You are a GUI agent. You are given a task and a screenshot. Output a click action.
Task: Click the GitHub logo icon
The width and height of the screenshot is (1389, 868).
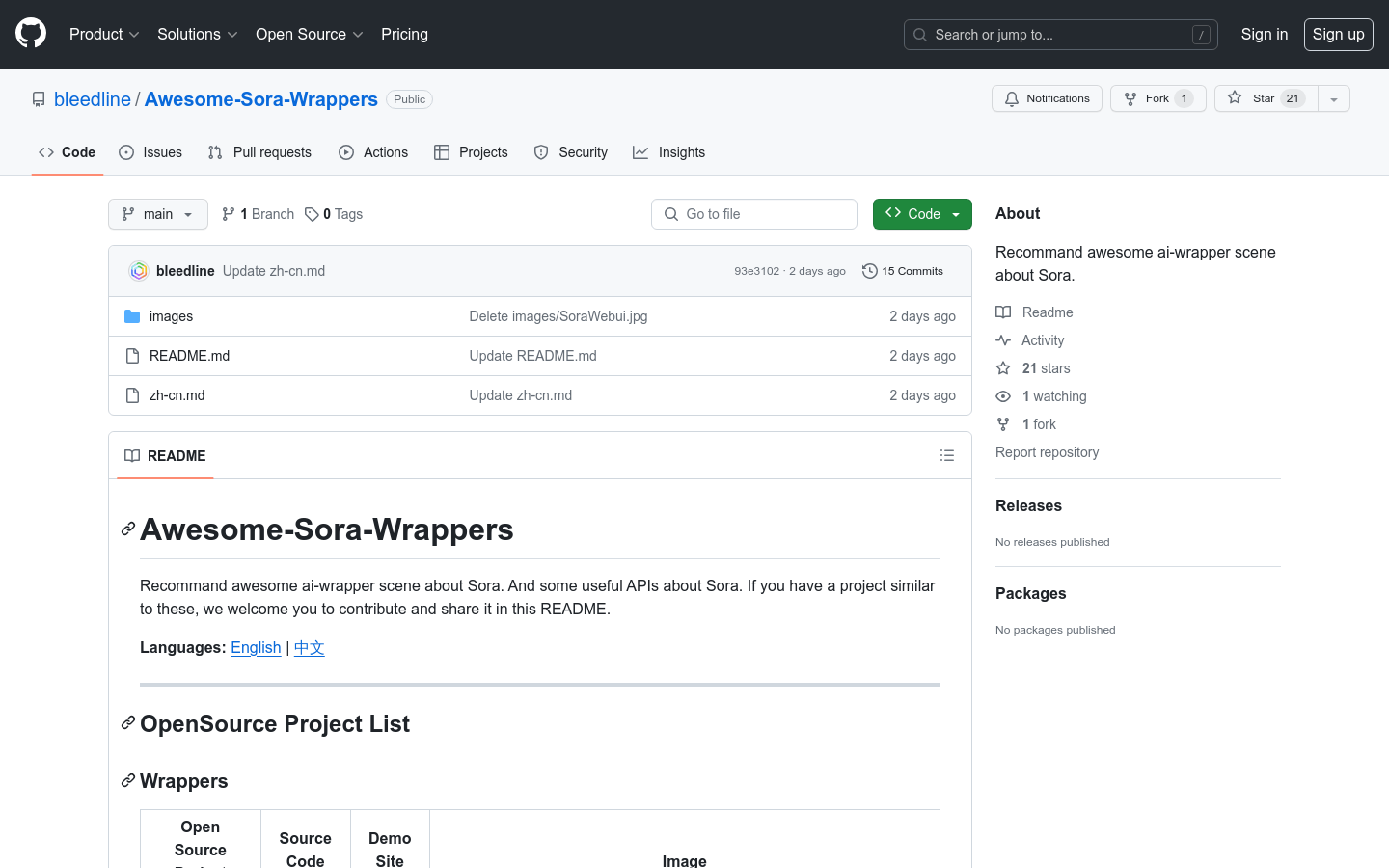(31, 34)
